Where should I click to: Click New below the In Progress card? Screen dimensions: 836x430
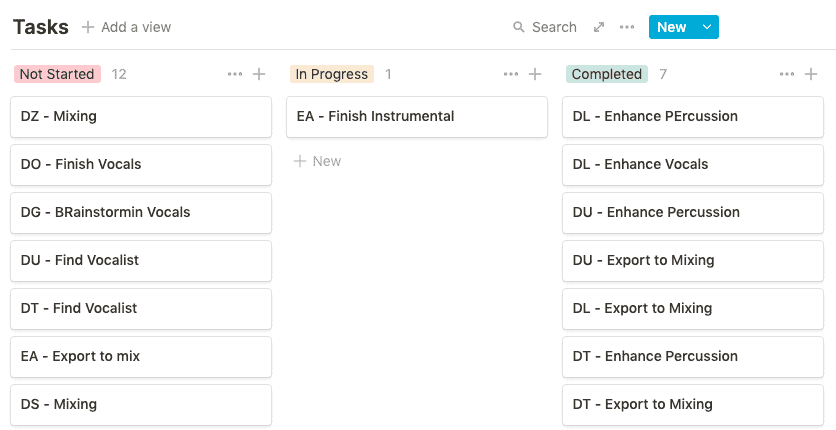tap(317, 161)
